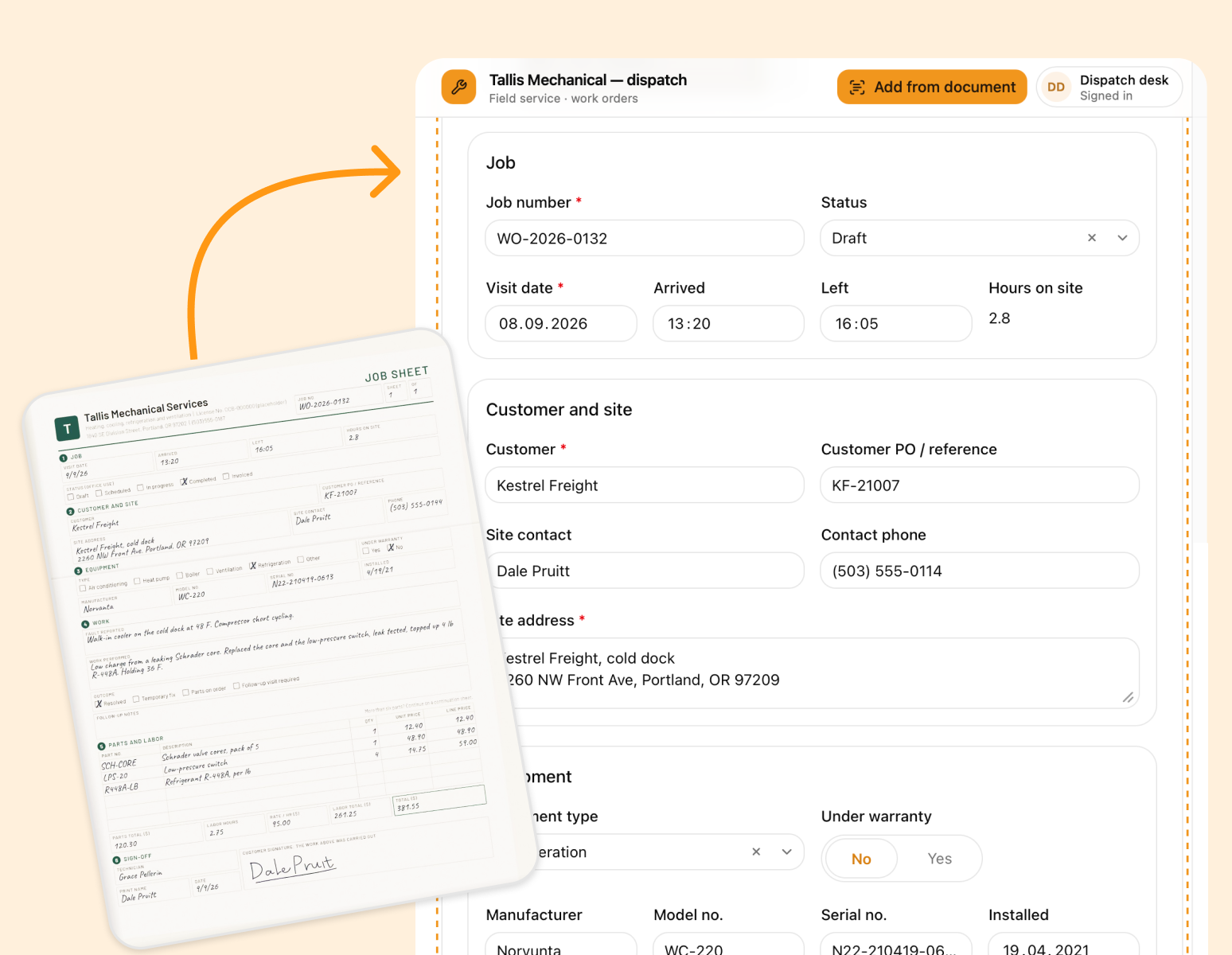Open the Equipment type dropdown arrow
The width and height of the screenshot is (1232, 955).
(787, 852)
